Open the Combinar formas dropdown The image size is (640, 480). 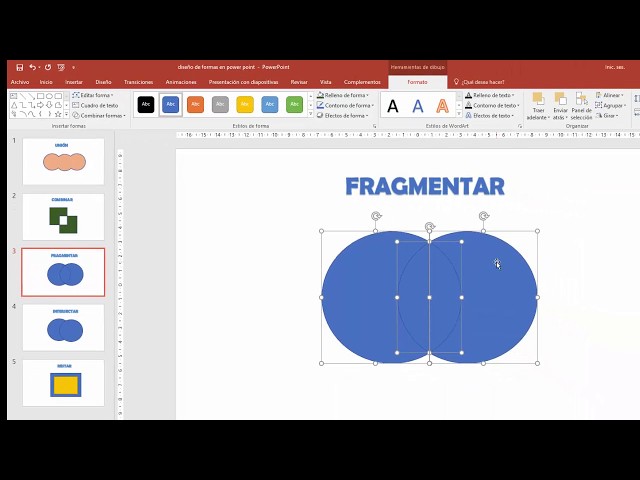pyautogui.click(x=98, y=115)
